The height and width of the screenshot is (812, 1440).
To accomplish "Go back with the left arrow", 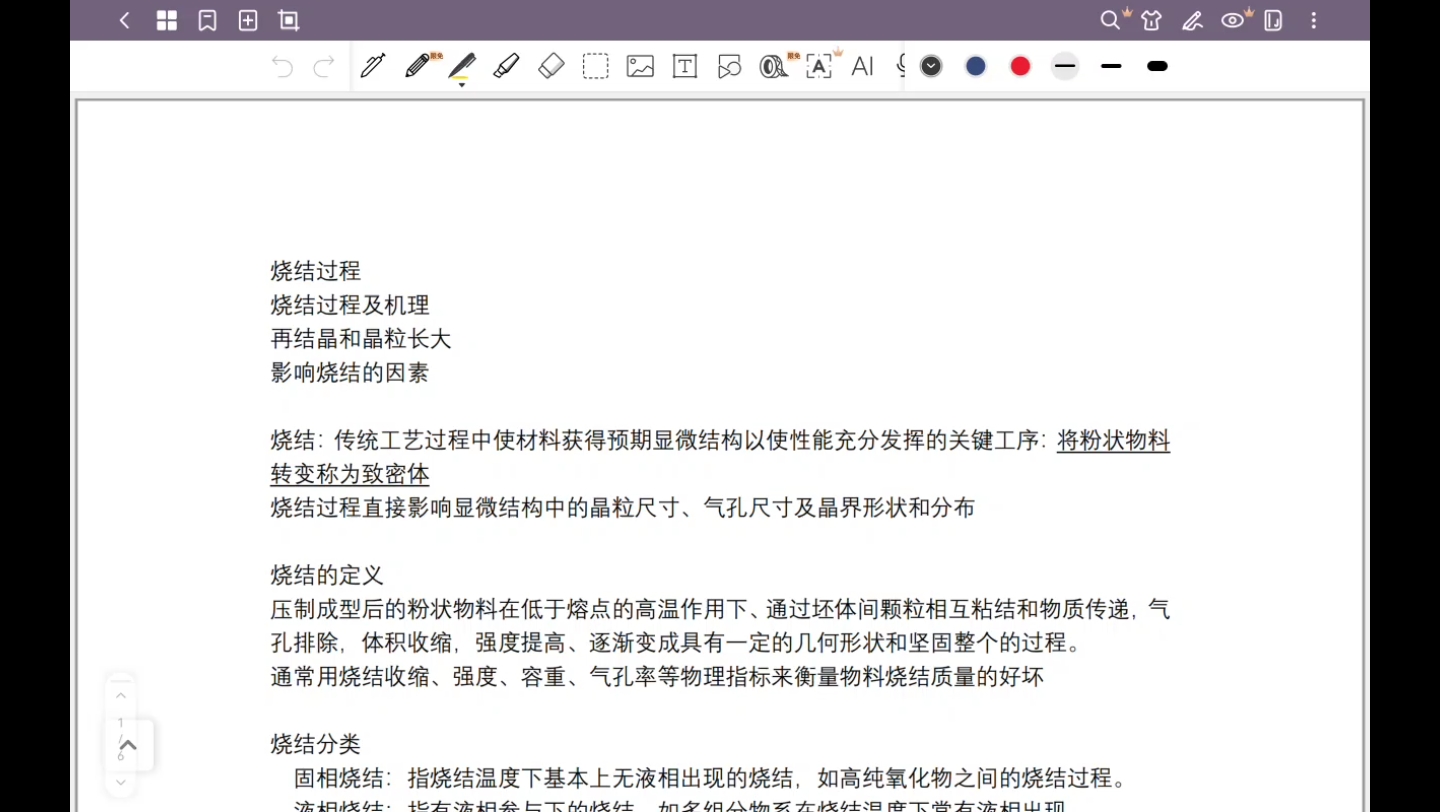I will 125,20.
